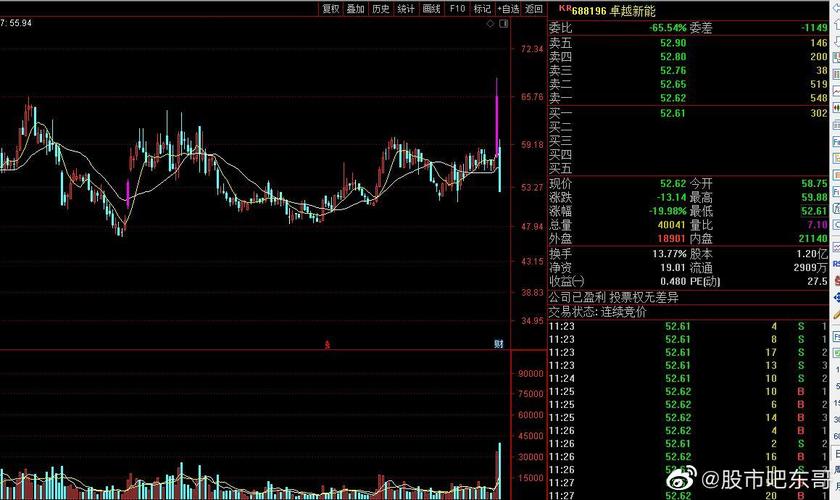Select the 卖一 ask price 52.62

(673, 98)
